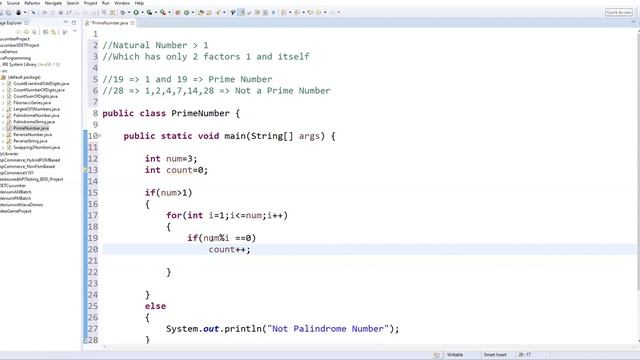Click the '20 : 17' cursor position status

tap(524, 355)
